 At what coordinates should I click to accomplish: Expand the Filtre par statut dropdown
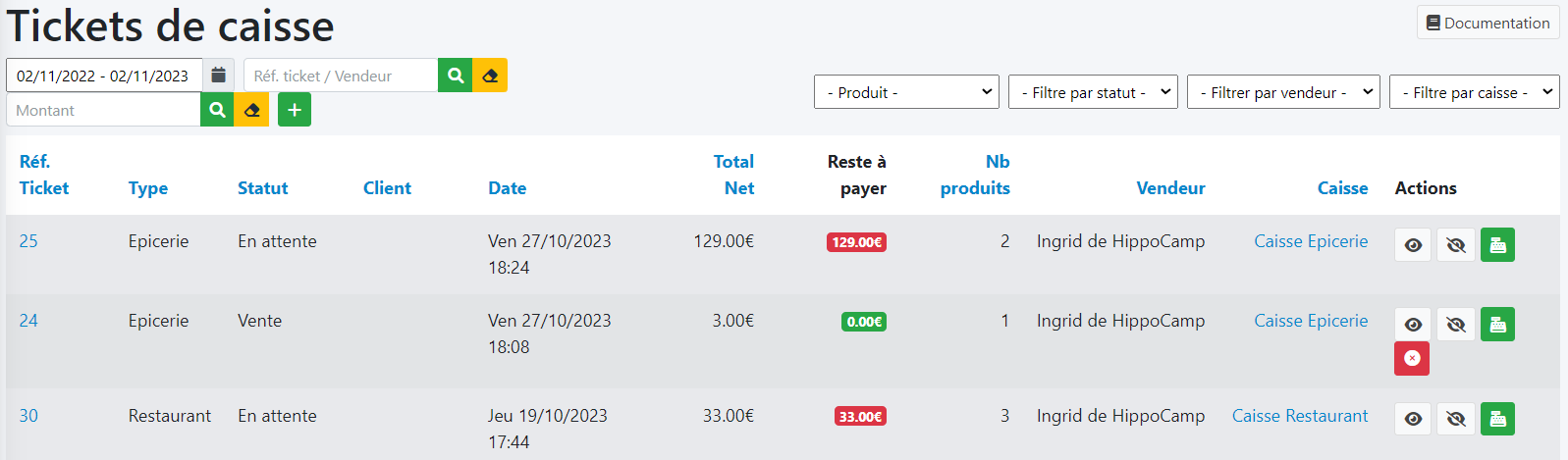click(x=1092, y=92)
